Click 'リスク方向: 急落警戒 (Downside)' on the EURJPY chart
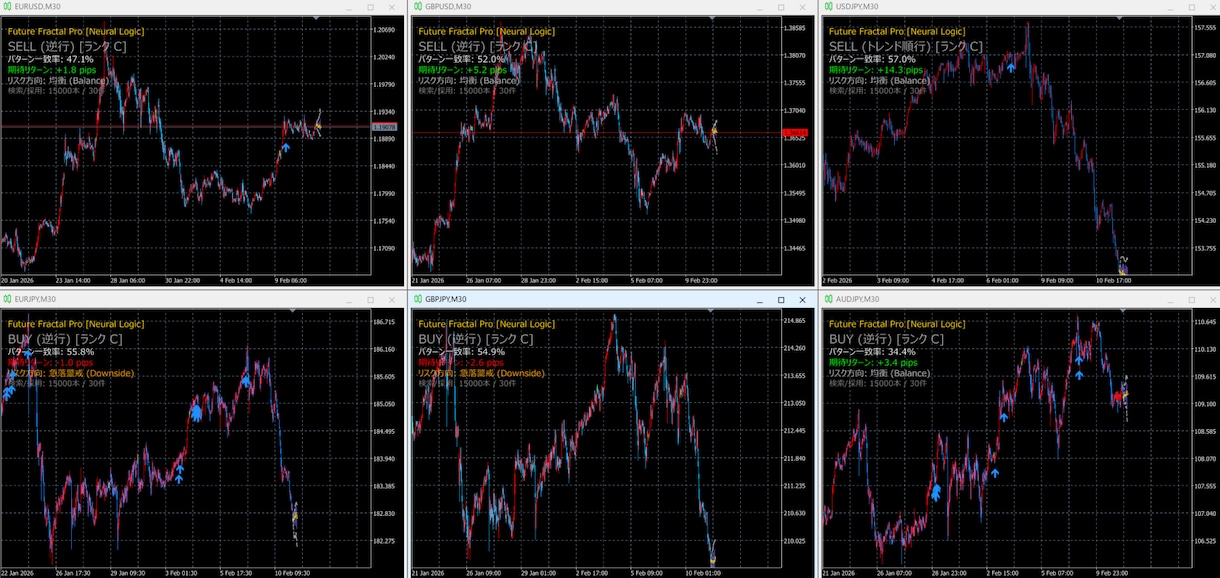The height and width of the screenshot is (578, 1220). (70, 373)
